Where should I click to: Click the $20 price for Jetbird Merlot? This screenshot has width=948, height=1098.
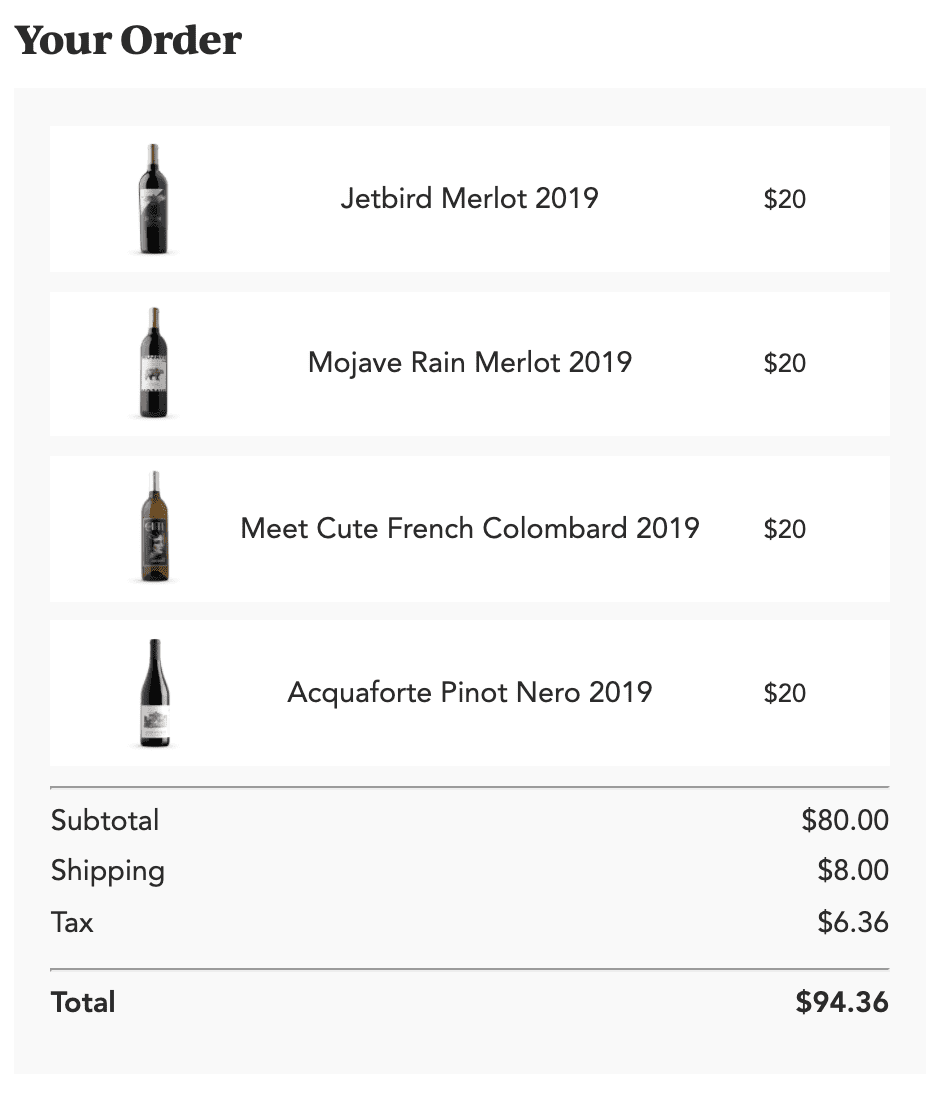(784, 199)
